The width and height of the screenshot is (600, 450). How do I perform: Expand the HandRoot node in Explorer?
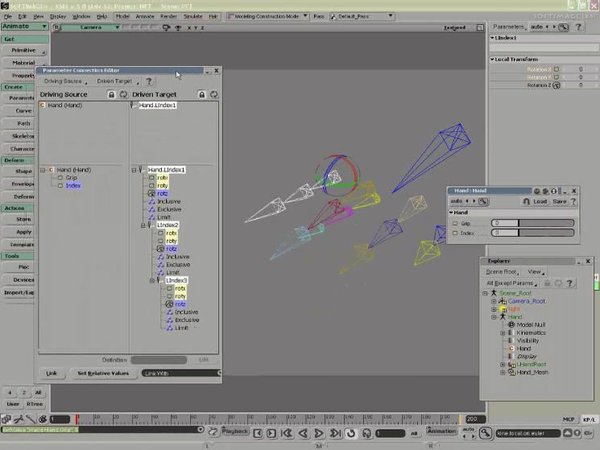[x=502, y=365]
